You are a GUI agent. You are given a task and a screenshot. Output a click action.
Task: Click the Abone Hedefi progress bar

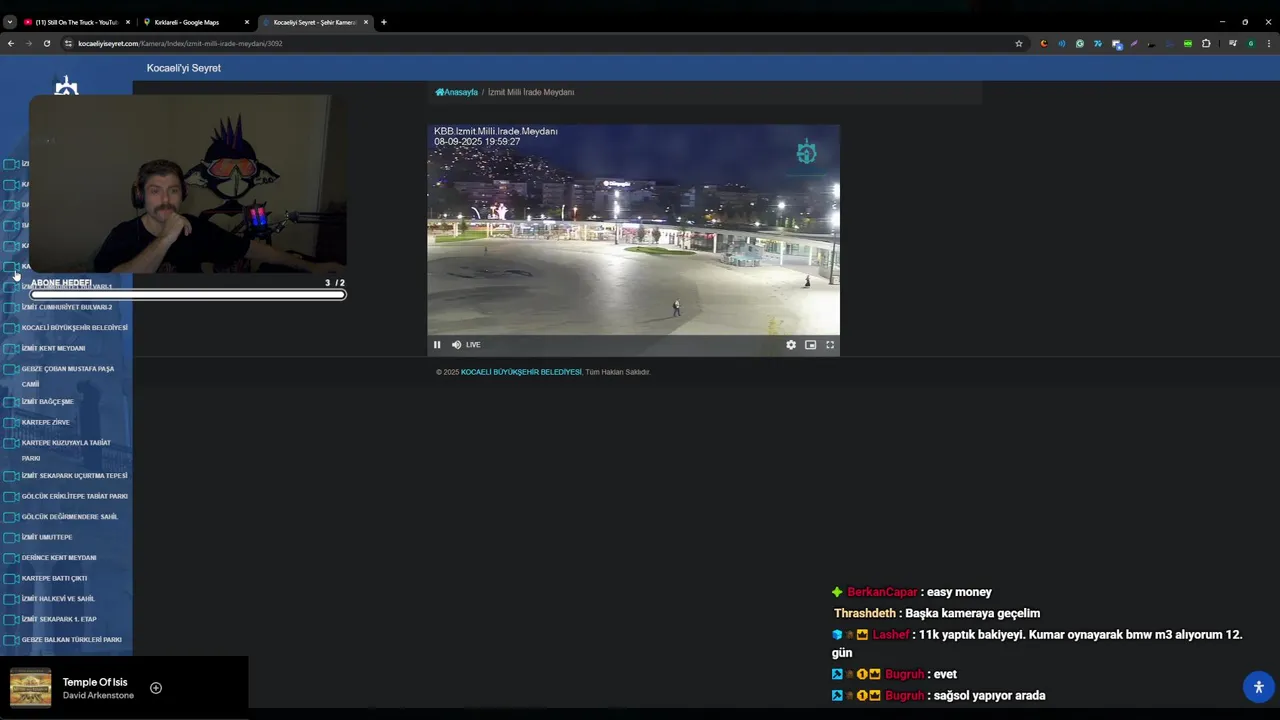188,295
